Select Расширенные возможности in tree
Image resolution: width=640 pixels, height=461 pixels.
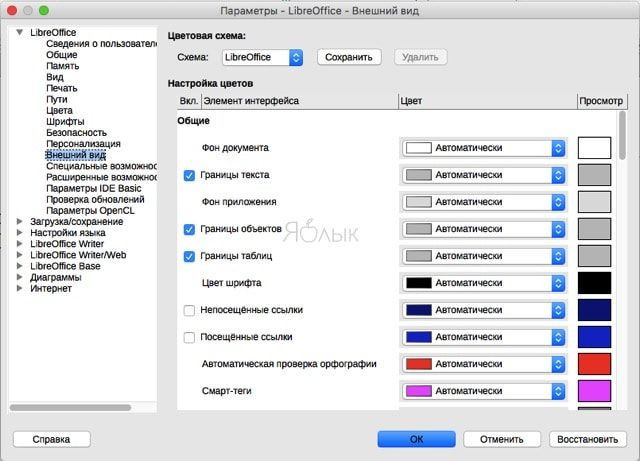coord(101,177)
